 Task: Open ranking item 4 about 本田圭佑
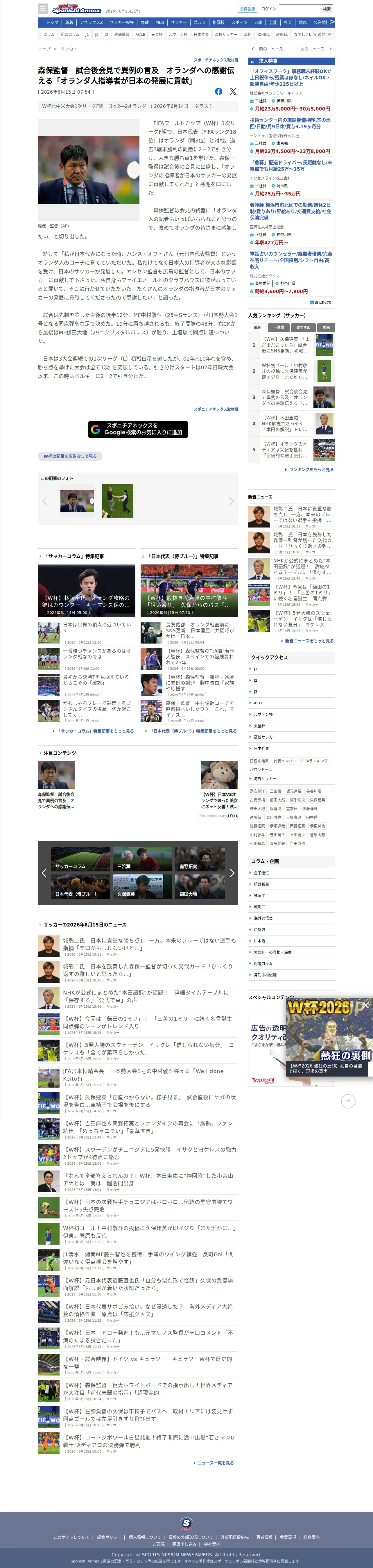(x=291, y=424)
